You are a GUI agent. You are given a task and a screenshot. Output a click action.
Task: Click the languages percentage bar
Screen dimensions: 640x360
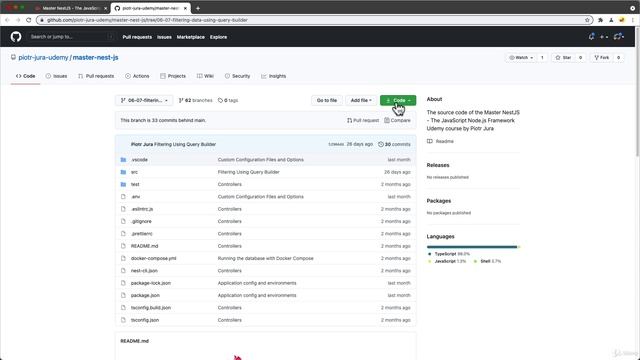(x=473, y=247)
